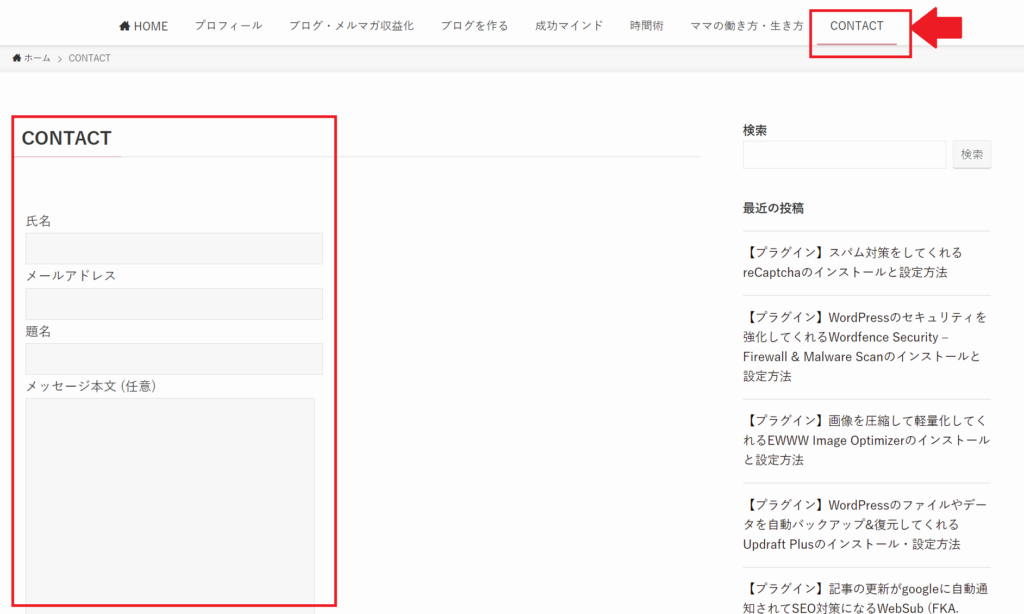Focus the メールアドレス input field

(174, 304)
